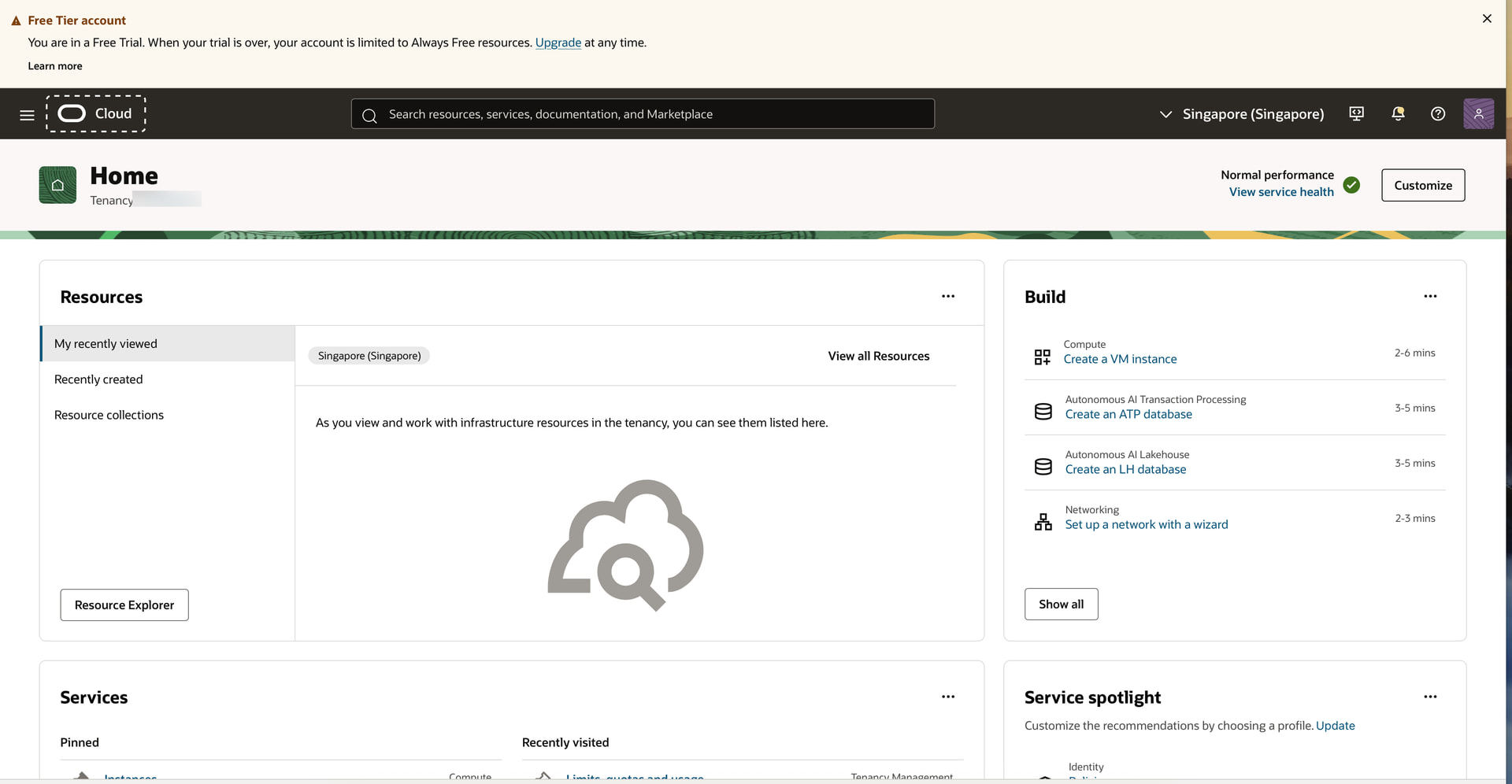Open View service health link
Image resolution: width=1512 pixels, height=784 pixels.
coord(1281,192)
